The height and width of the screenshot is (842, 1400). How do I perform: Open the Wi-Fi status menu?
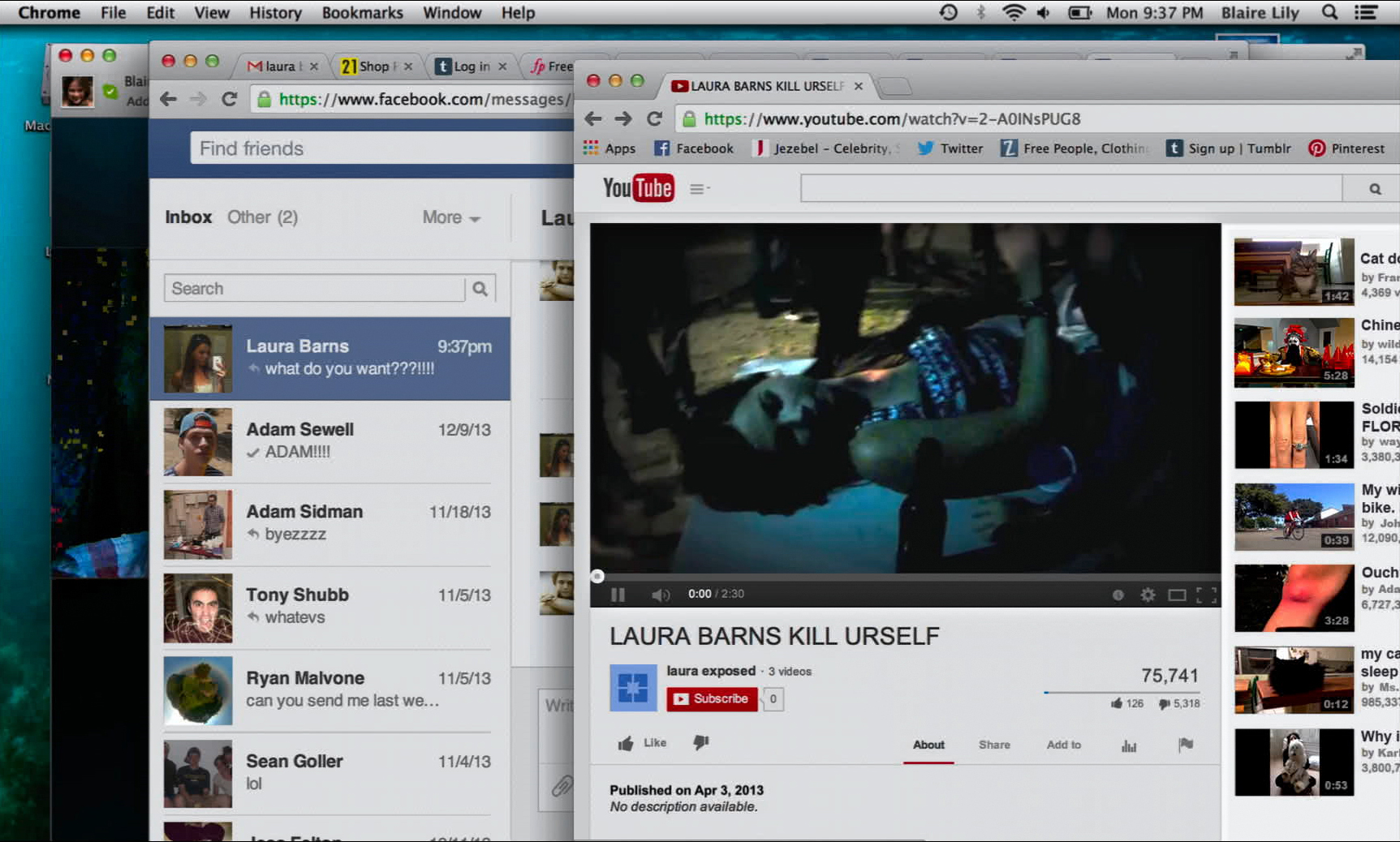(x=1014, y=12)
